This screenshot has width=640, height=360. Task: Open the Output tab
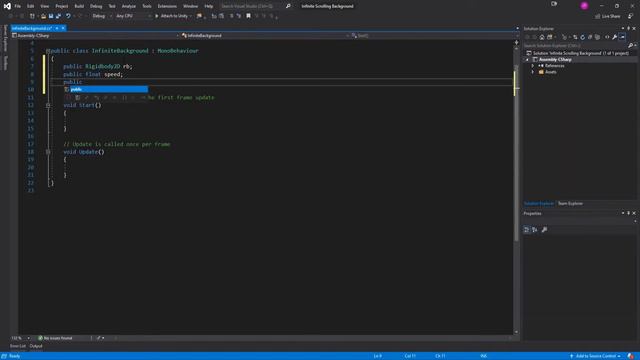tap(36, 346)
